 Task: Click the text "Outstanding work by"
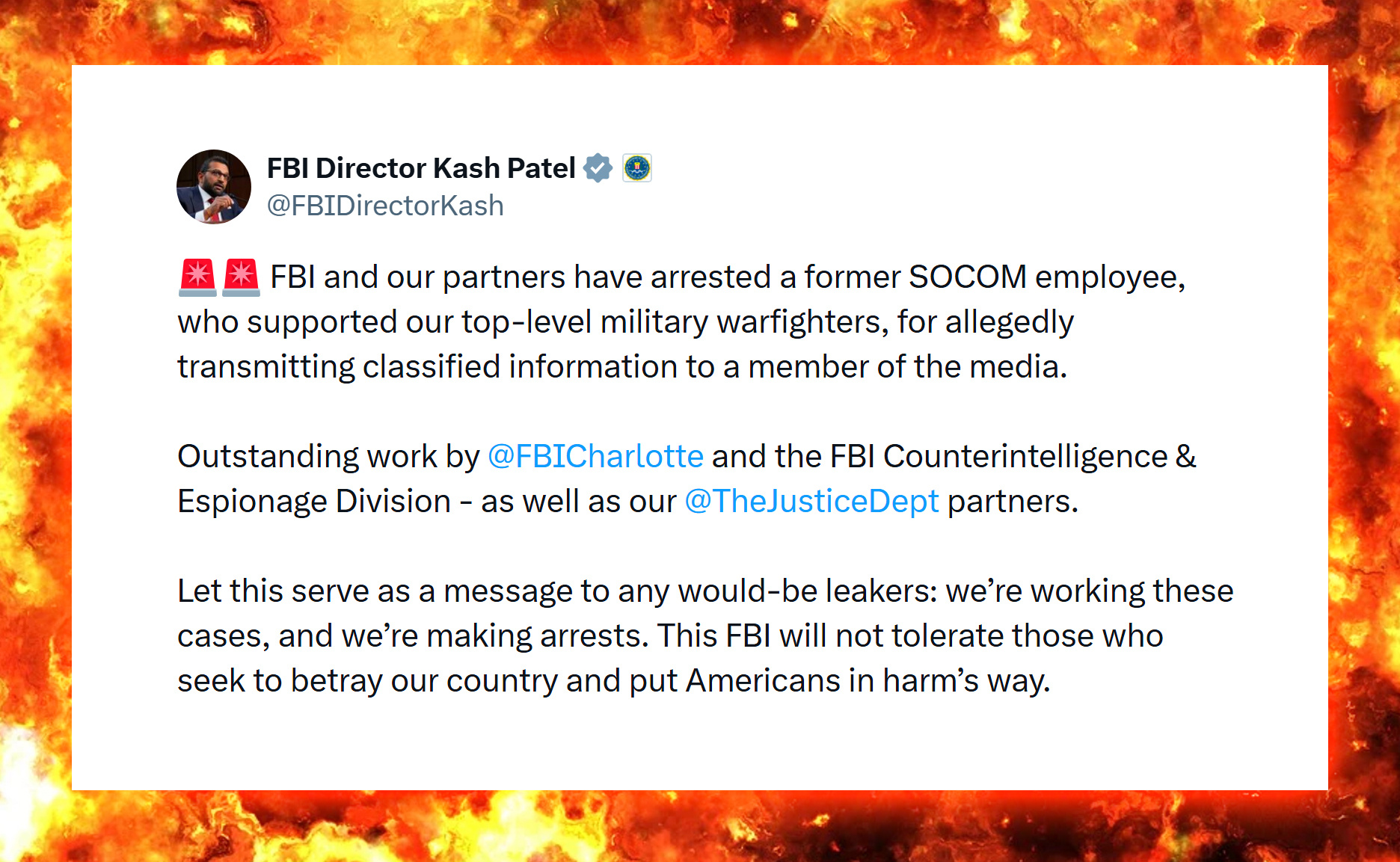point(328,456)
